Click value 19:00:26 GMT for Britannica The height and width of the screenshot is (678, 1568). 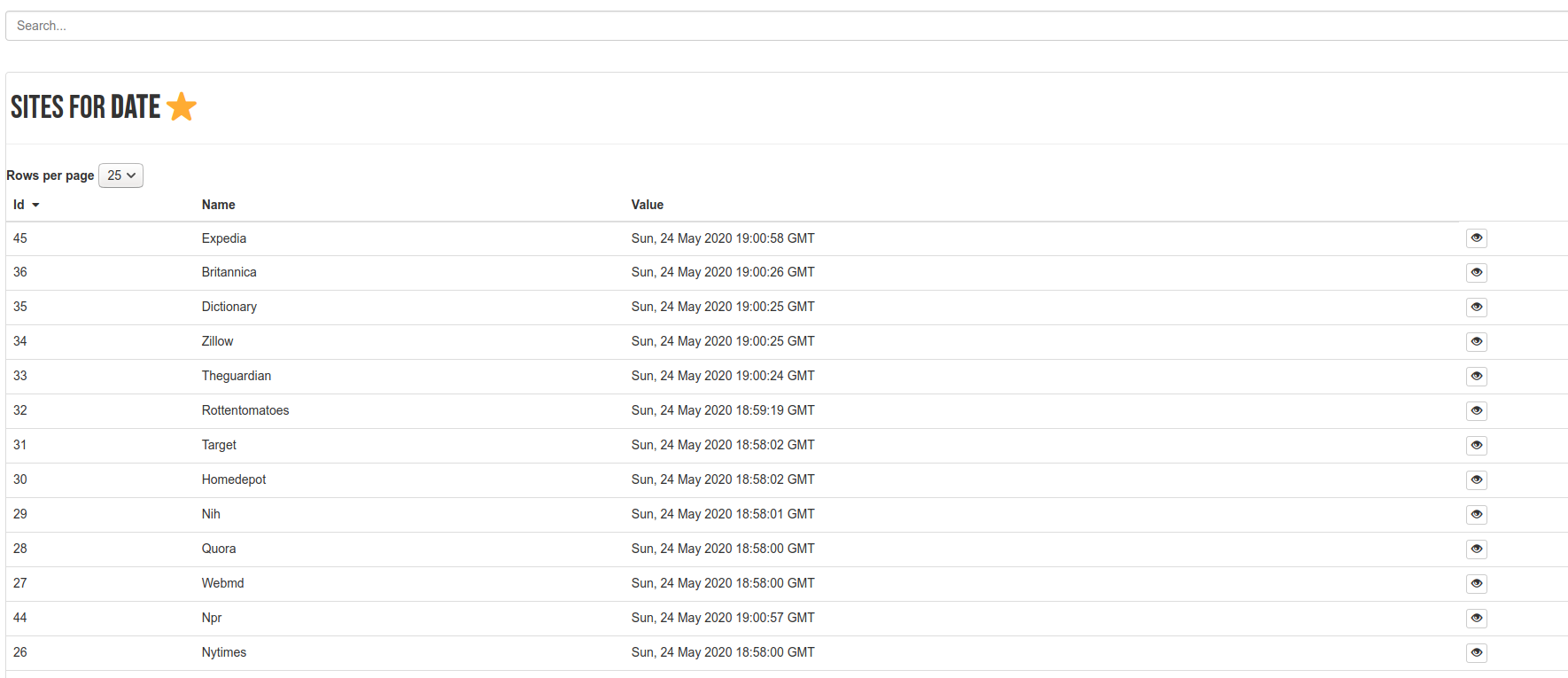click(x=723, y=272)
